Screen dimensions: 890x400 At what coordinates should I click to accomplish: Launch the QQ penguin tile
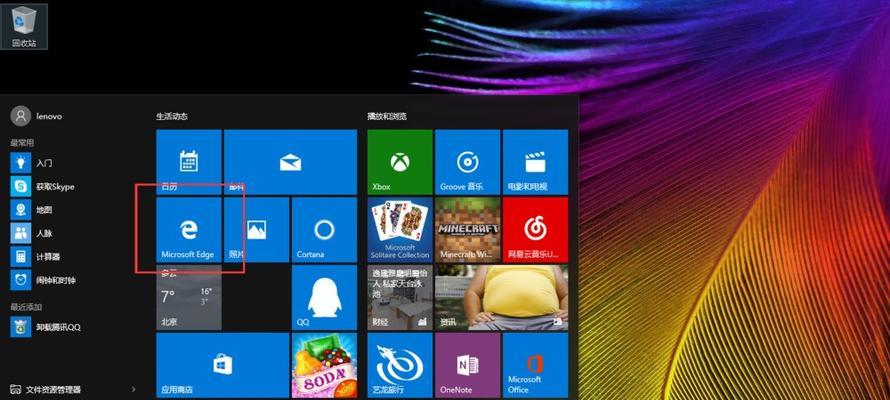324,297
